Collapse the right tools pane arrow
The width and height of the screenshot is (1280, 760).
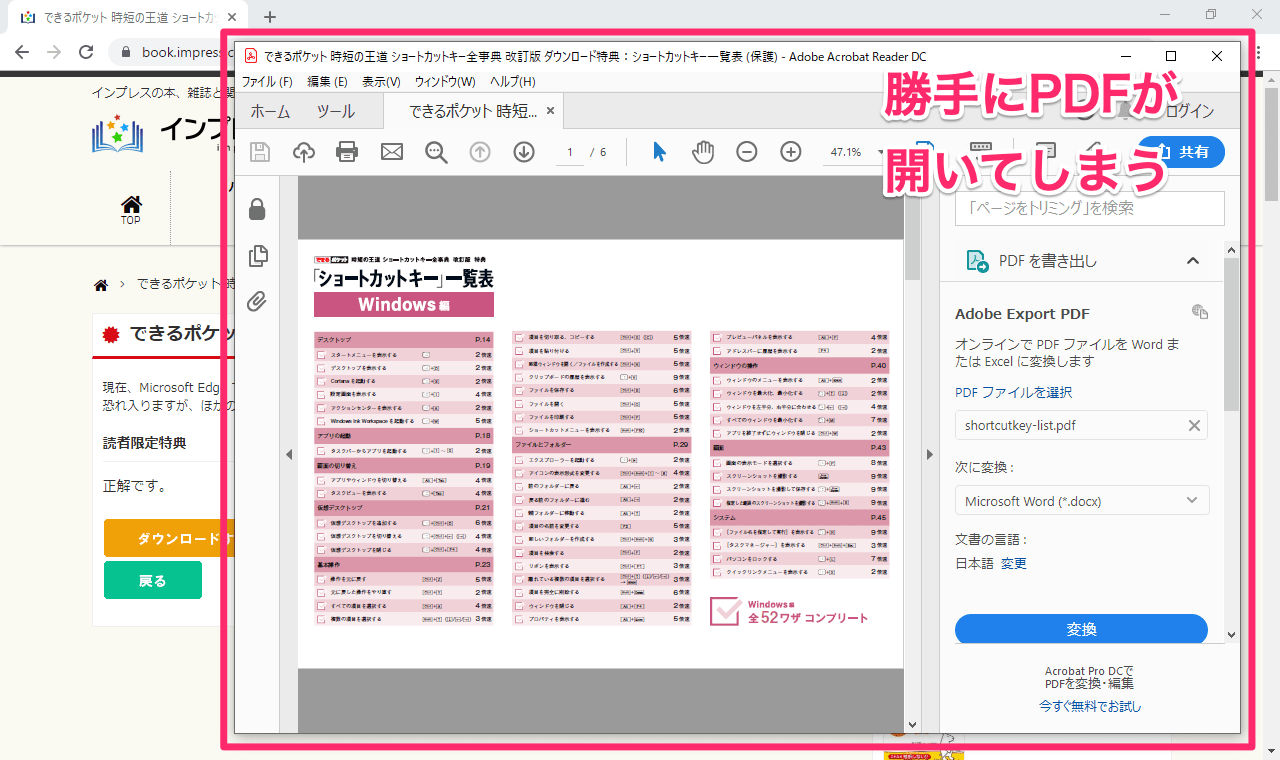929,454
